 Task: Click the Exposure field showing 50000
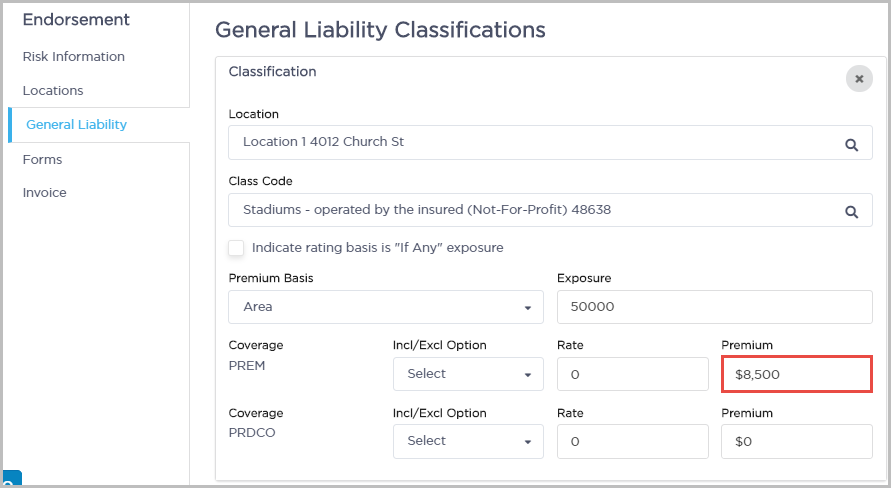point(714,307)
